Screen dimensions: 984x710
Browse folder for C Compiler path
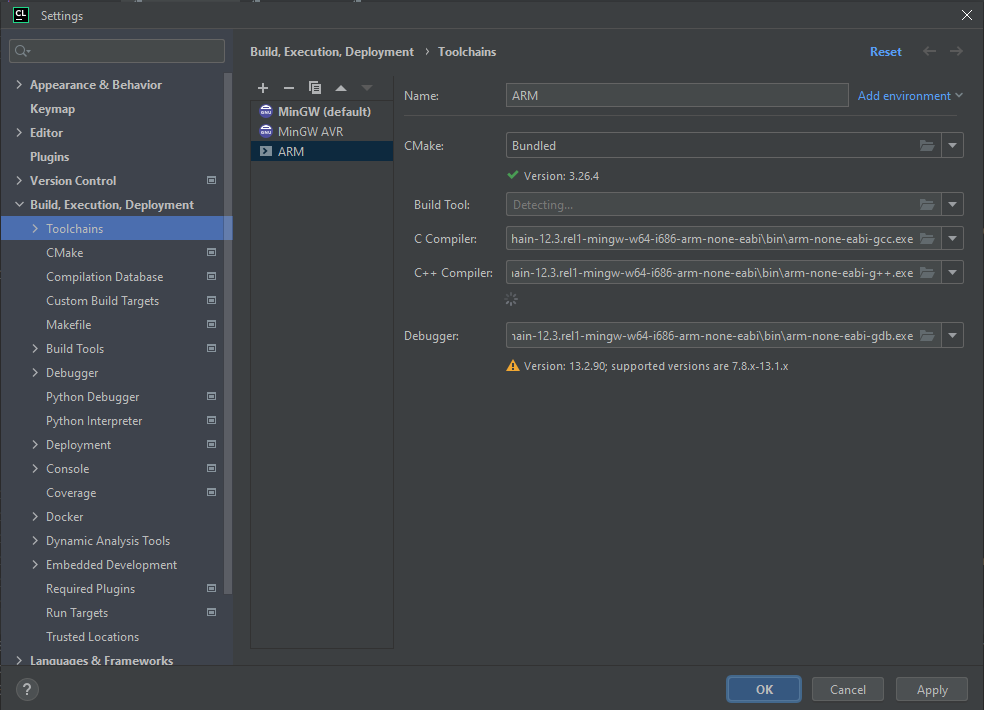click(927, 239)
